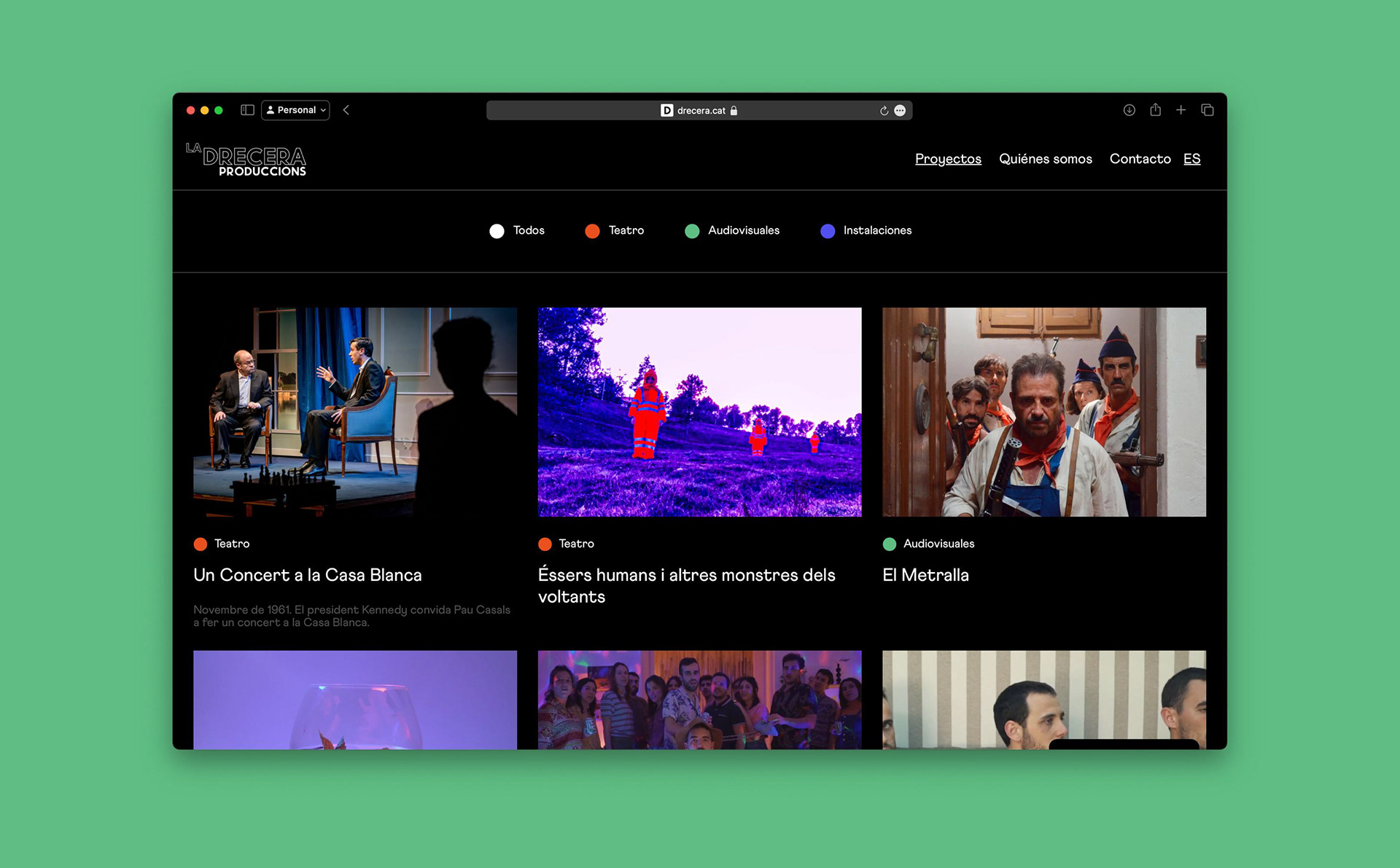Select the Todos filter
Screen dimensions: 1400x868
517,230
